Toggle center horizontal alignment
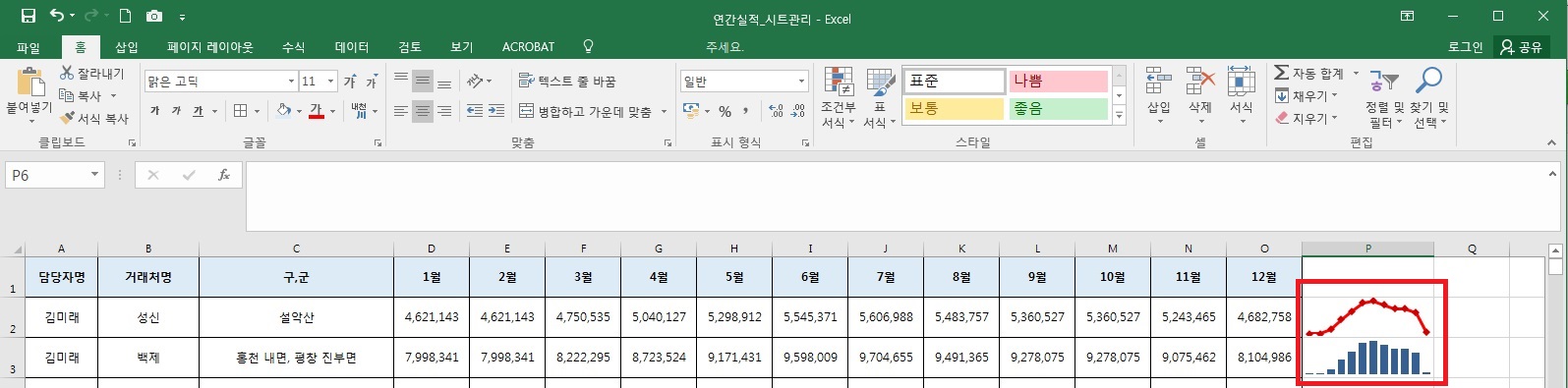This screenshot has height=388, width=1568. pyautogui.click(x=422, y=111)
